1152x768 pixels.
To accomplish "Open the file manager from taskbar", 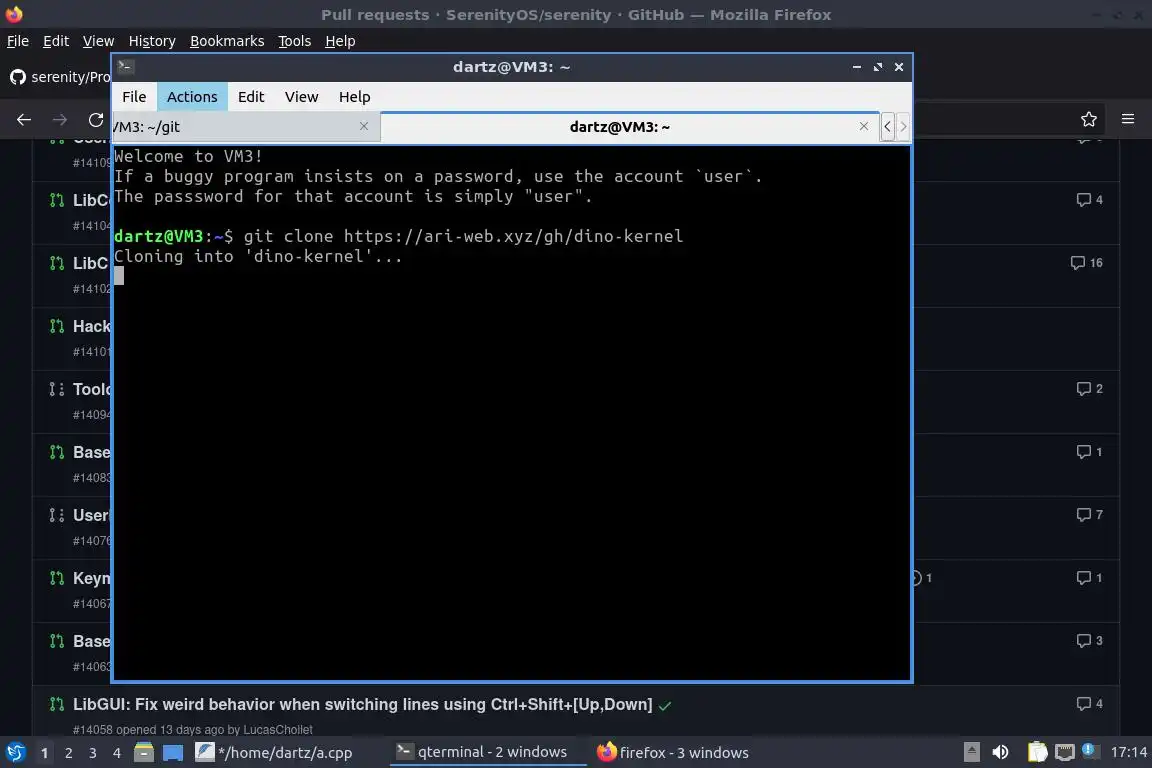I will [144, 753].
